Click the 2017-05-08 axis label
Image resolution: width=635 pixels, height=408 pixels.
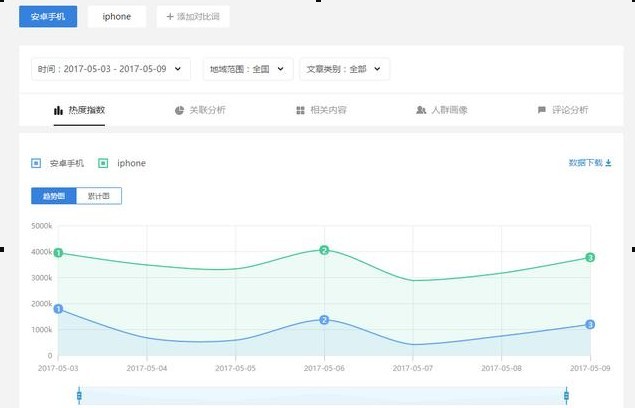[501, 368]
